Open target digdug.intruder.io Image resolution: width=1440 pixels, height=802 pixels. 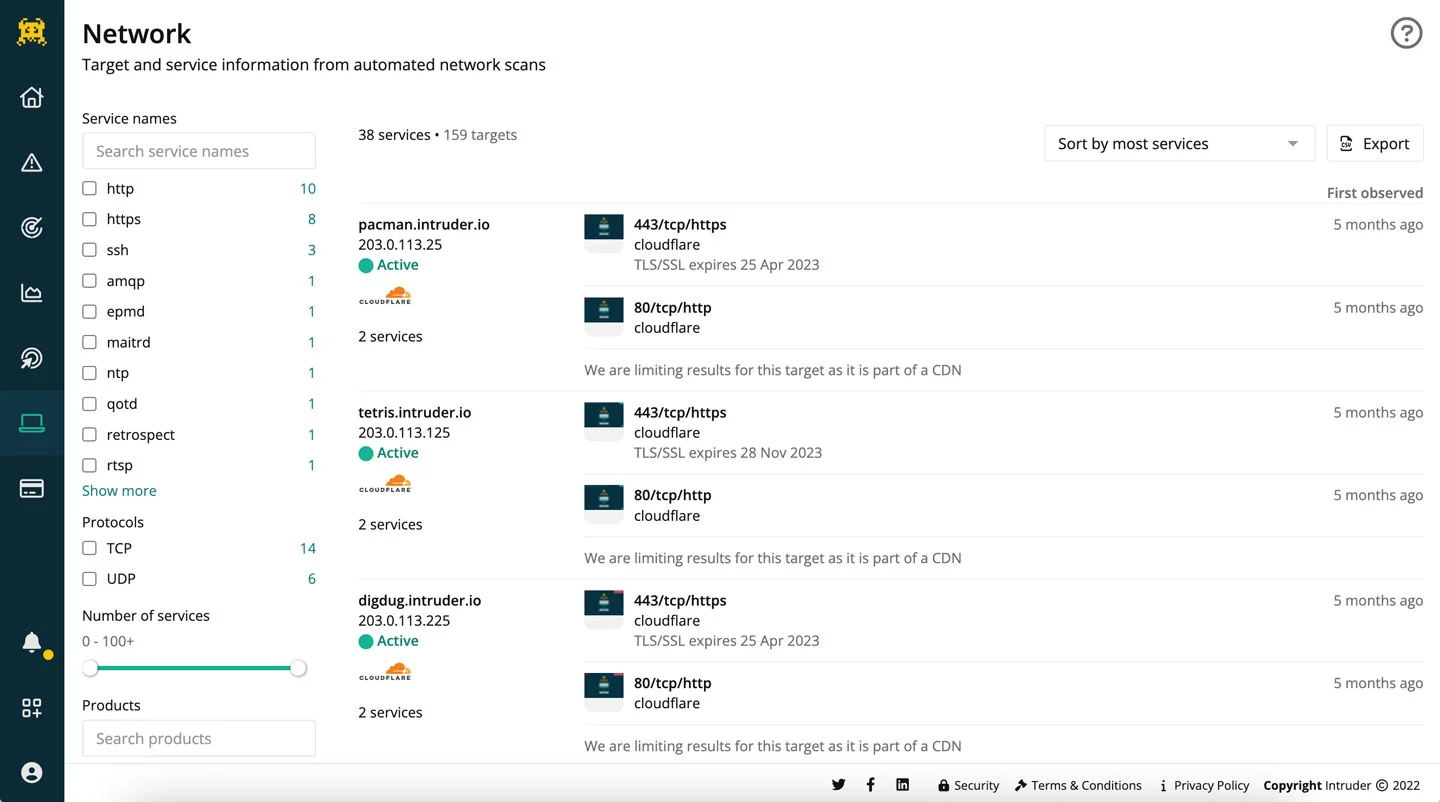(420, 601)
